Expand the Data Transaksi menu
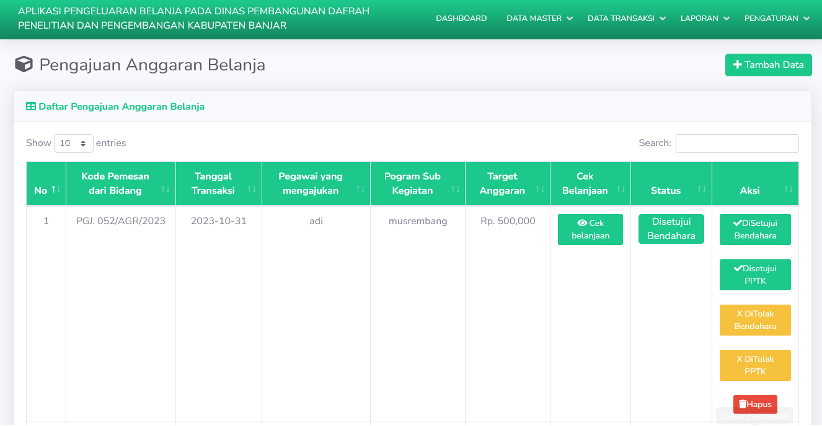 626,18
